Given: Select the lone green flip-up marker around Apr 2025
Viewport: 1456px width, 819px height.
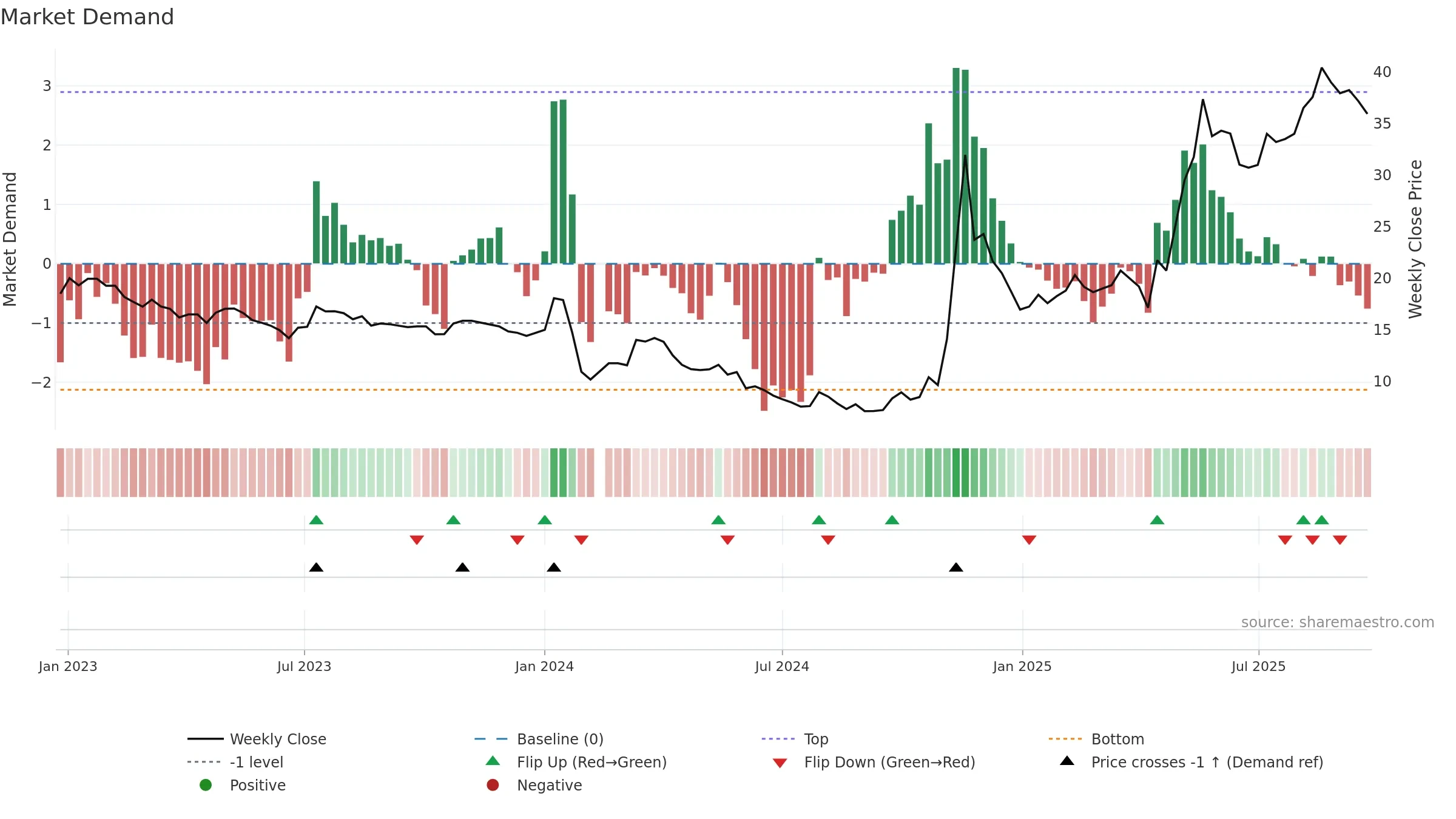Looking at the screenshot, I should [x=1157, y=520].
